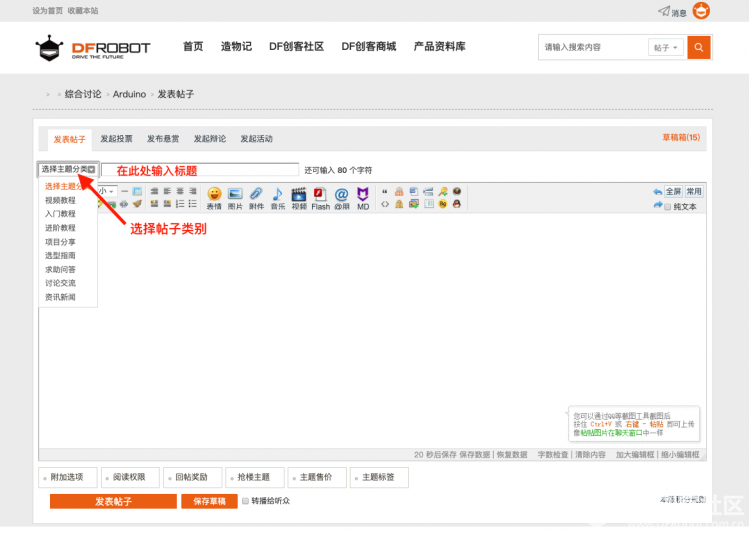Expand the 回帖奖励 section
749x533 pixels.
pyautogui.click(x=192, y=477)
